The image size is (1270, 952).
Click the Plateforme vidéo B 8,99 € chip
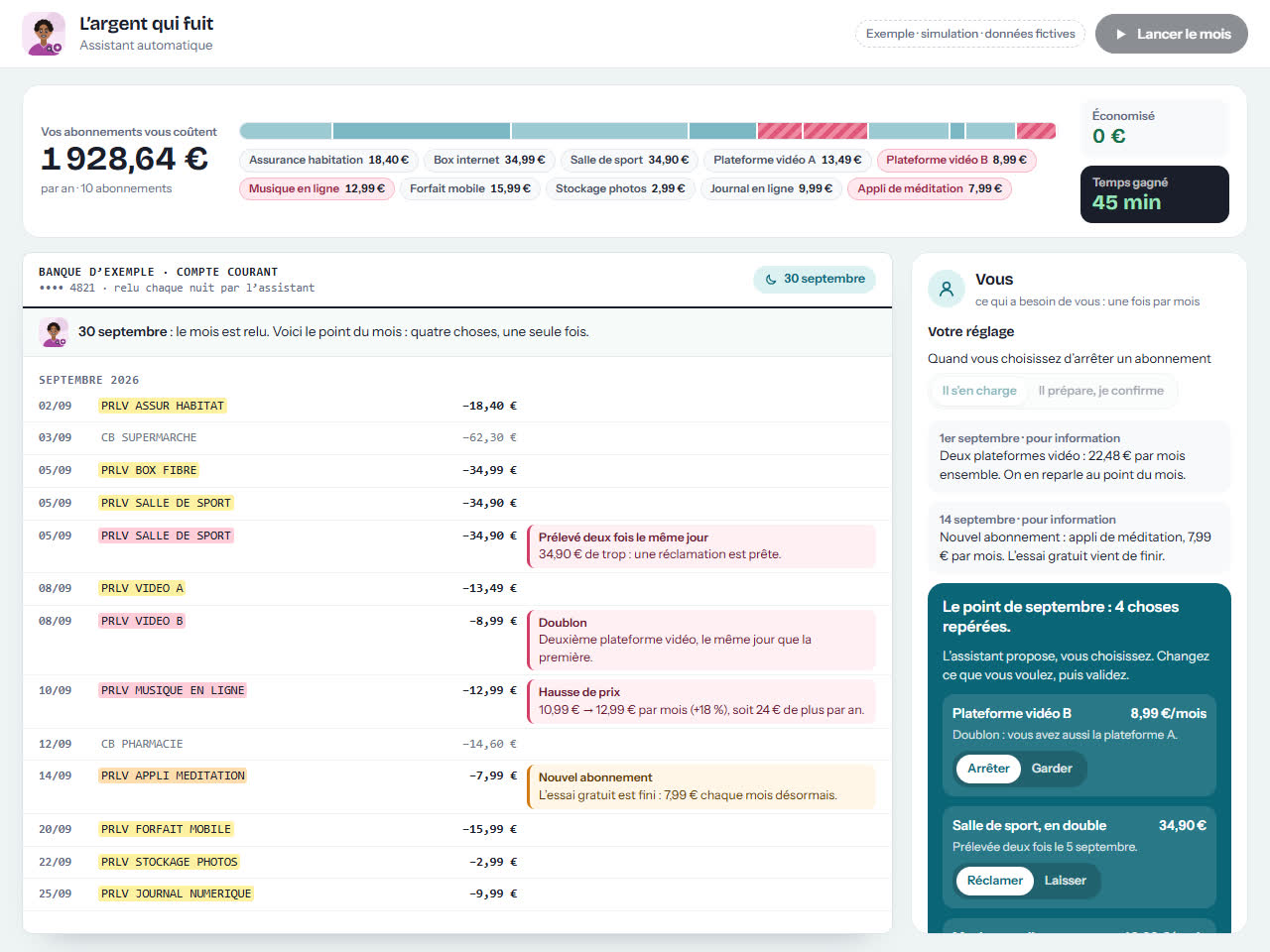(x=956, y=160)
